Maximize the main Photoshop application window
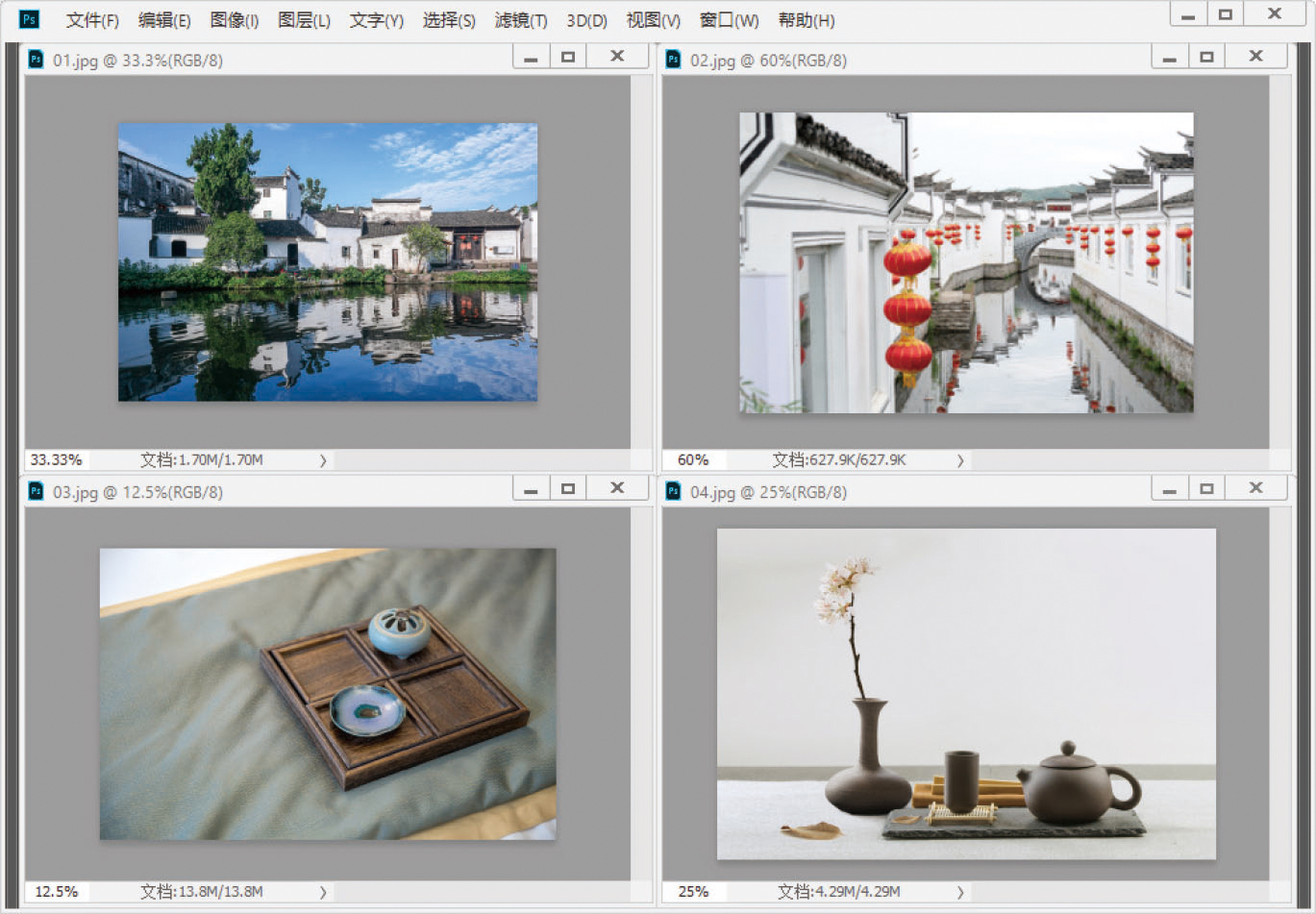 [x=1226, y=14]
